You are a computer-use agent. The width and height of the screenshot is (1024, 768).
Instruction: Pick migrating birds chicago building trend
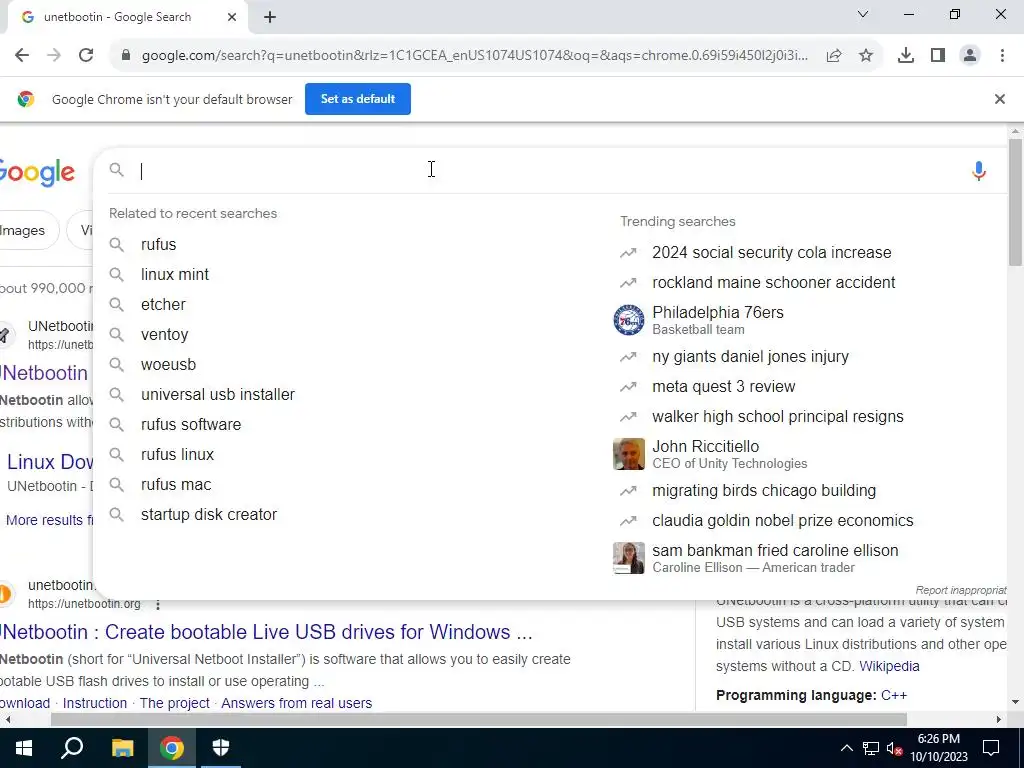(764, 490)
